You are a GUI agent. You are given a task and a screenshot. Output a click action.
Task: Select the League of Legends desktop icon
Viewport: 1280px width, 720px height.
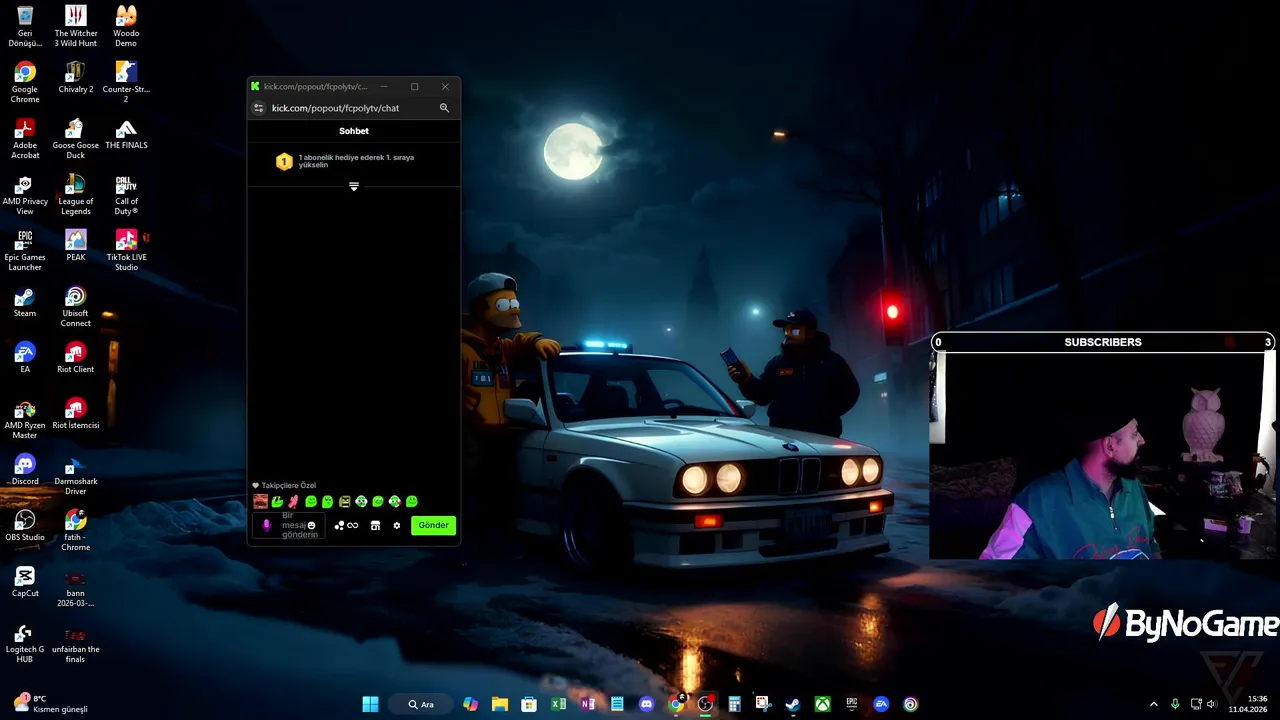[x=76, y=195]
